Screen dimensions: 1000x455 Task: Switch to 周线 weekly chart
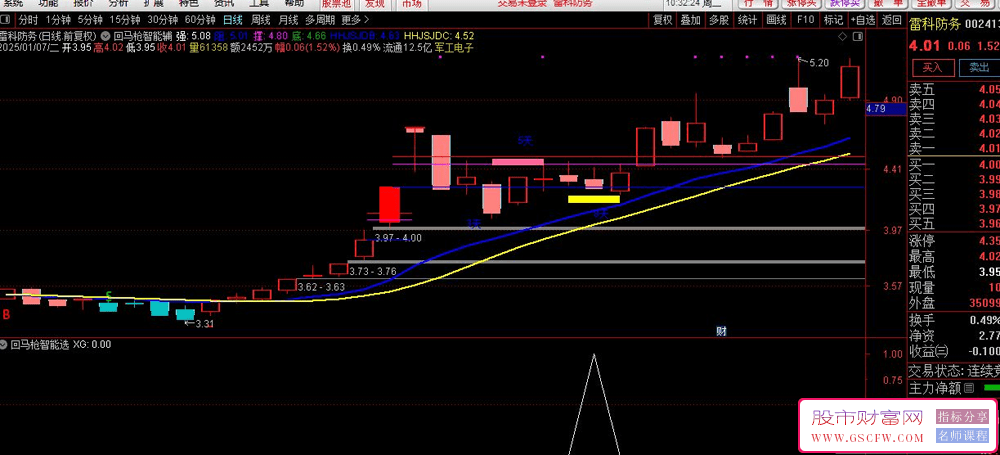point(260,20)
